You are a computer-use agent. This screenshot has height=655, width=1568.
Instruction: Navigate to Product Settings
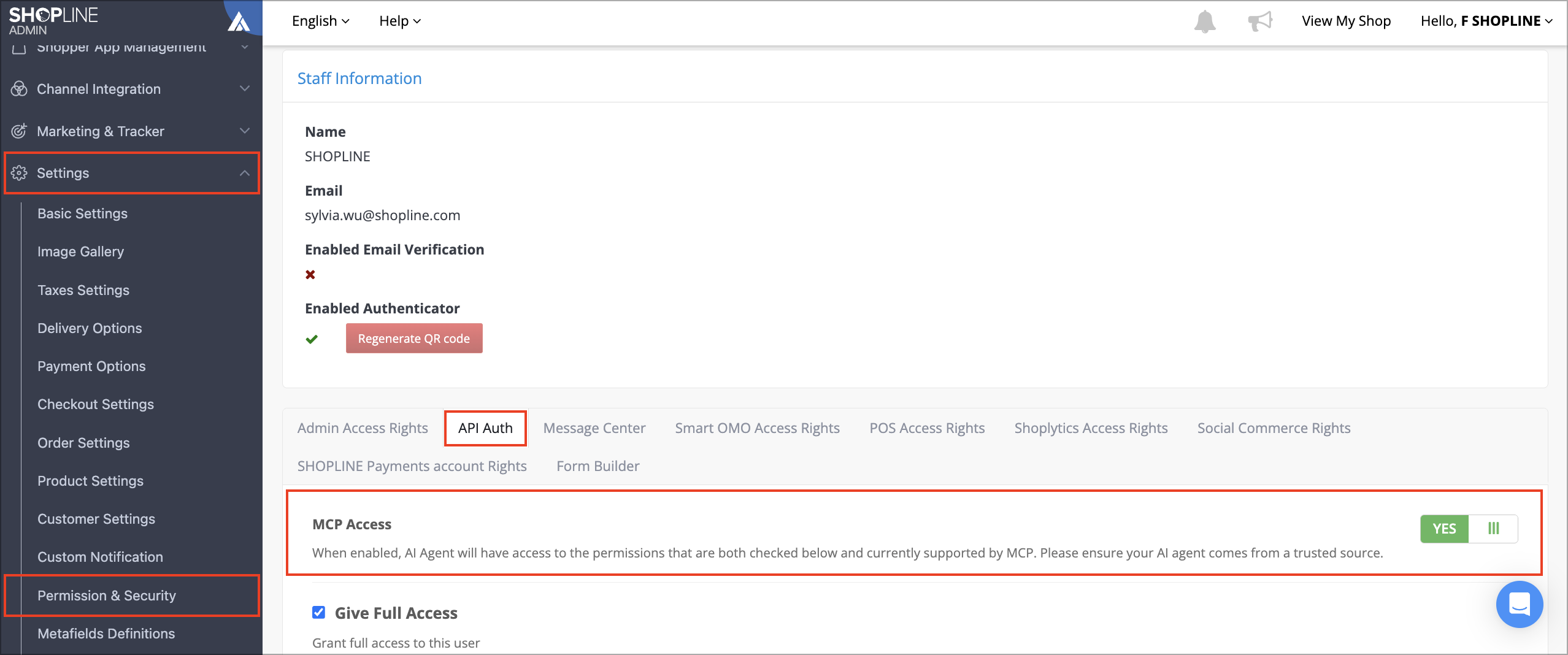tap(90, 481)
